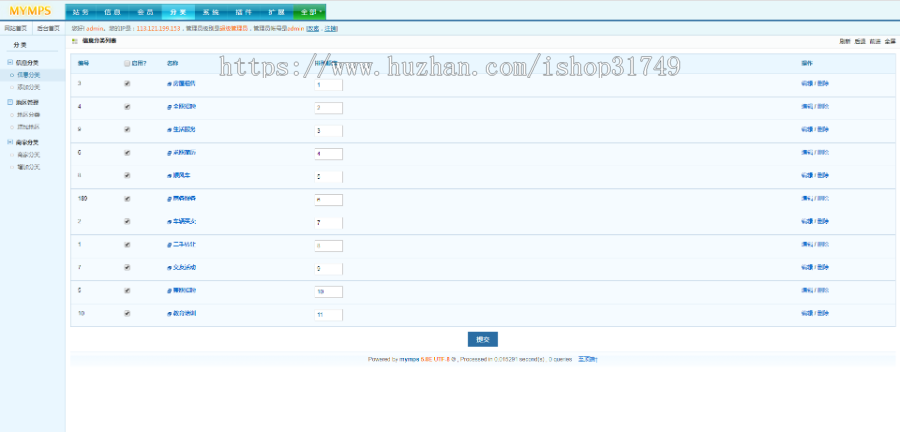Click 全屏 fullscreen at top right
The width and height of the screenshot is (900, 432).
point(890,41)
